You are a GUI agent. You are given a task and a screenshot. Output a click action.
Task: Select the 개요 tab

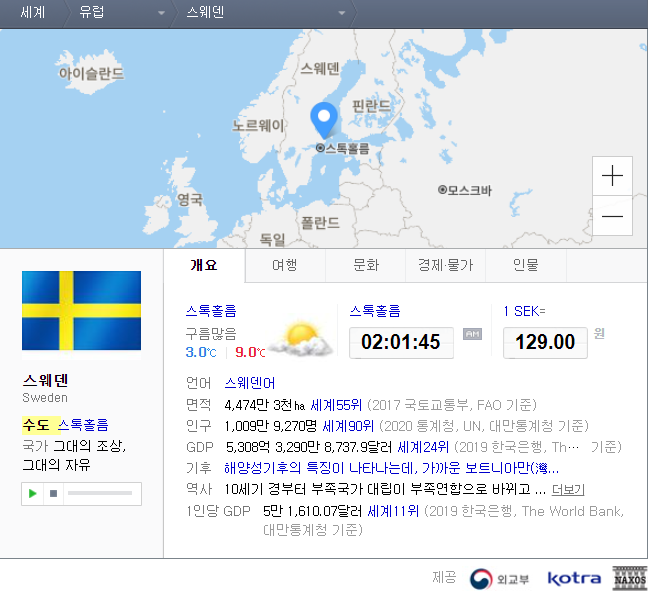(204, 265)
